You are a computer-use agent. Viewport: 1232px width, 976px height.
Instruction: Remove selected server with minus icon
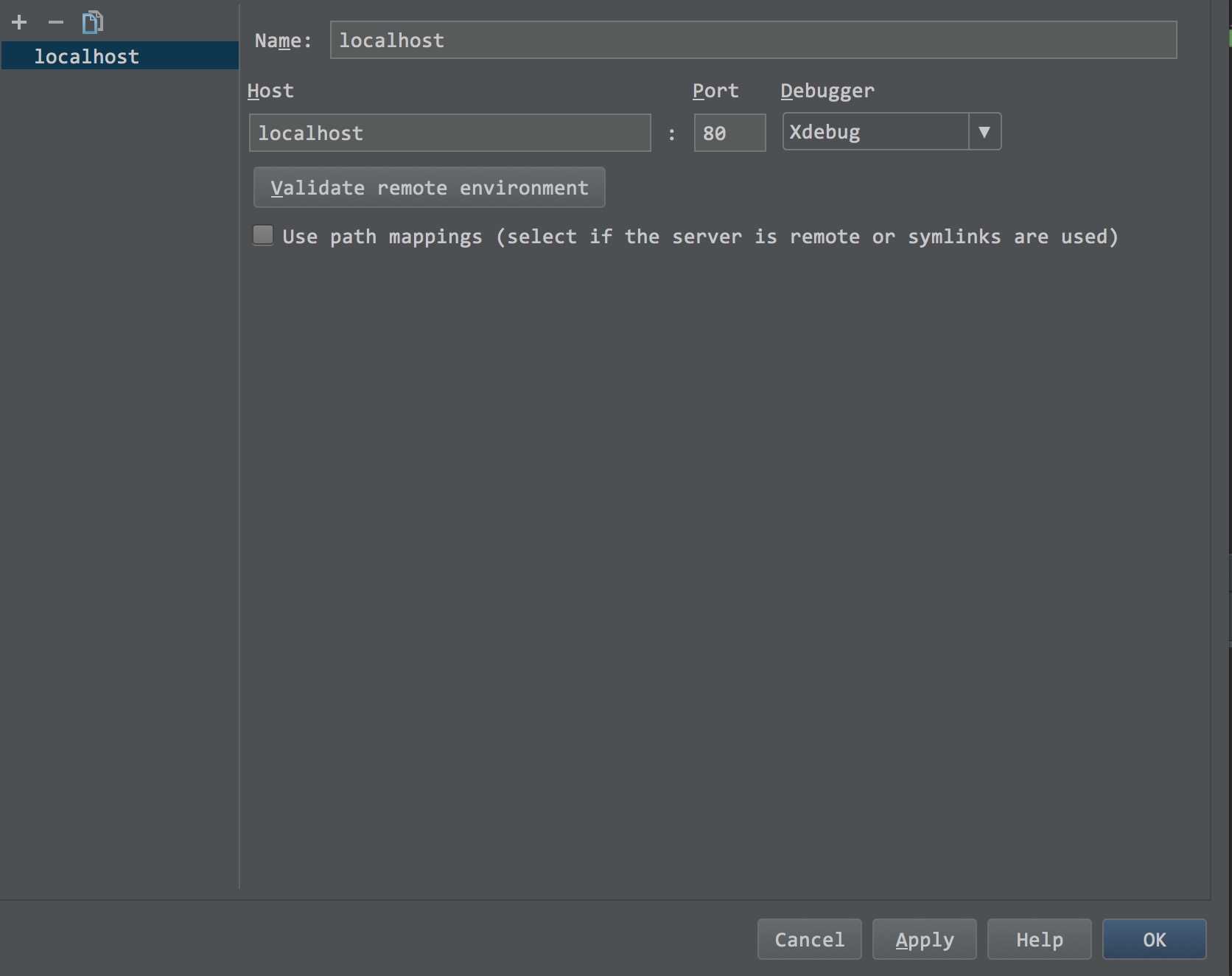pyautogui.click(x=56, y=22)
